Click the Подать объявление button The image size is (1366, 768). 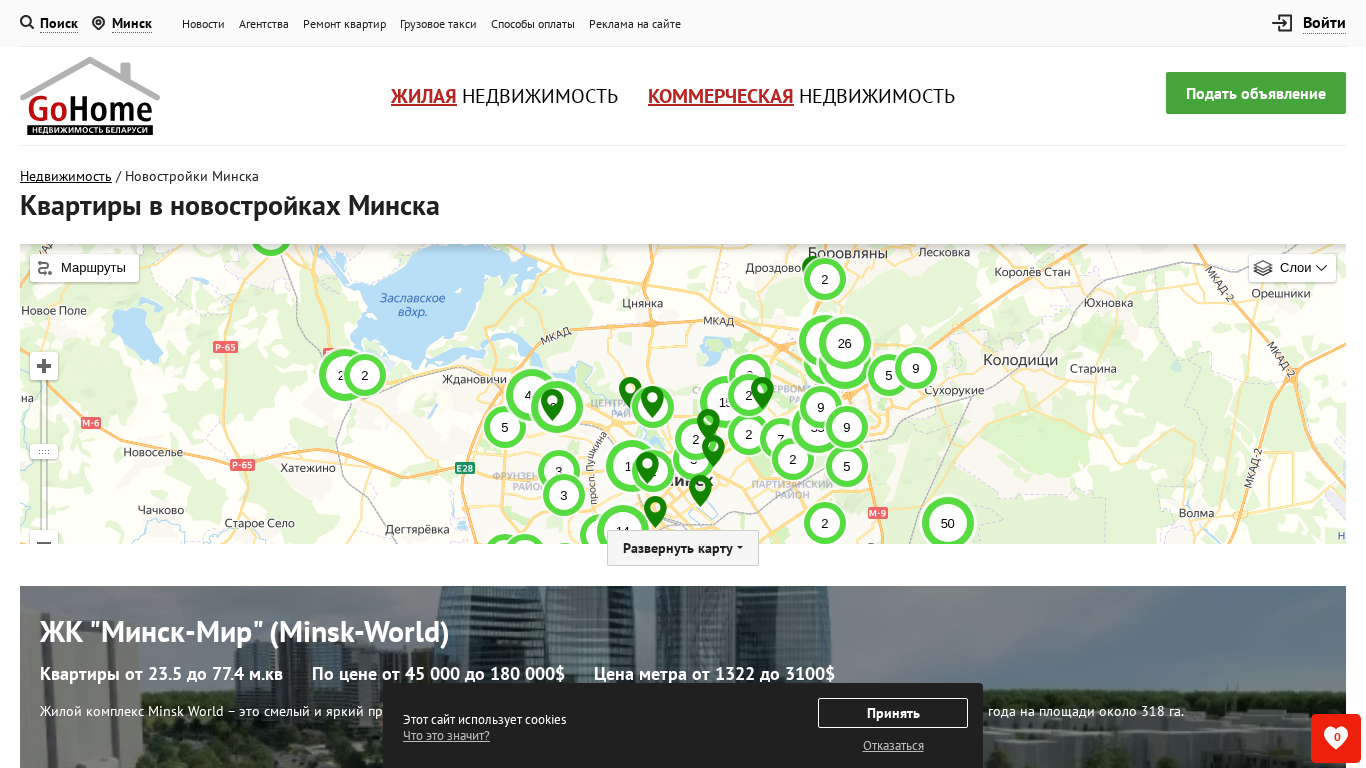click(1255, 93)
